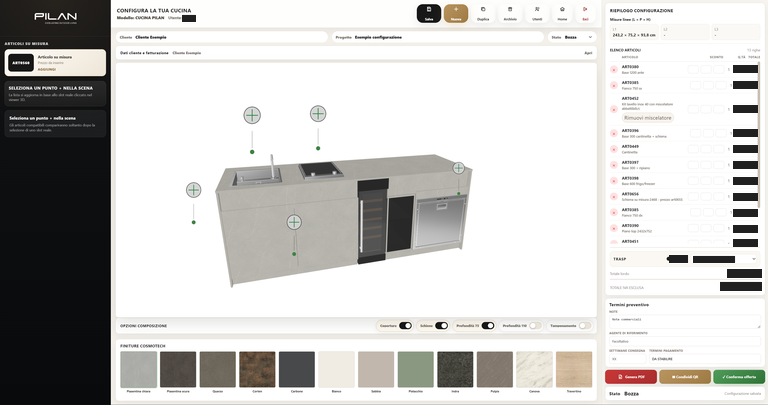
Task: Click Aggiungi for Articolo su misura
Action: coord(47,70)
